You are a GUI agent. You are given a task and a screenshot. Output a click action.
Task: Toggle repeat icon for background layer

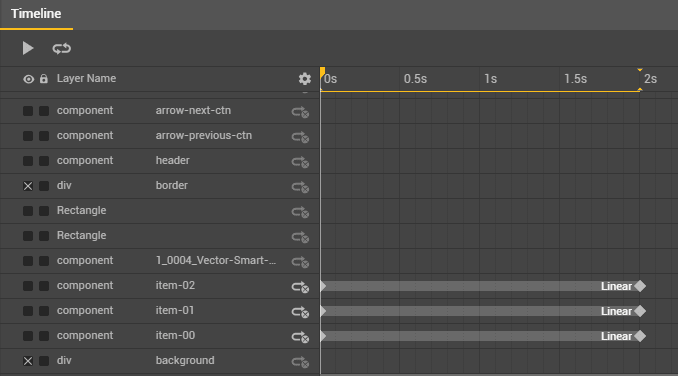300,362
